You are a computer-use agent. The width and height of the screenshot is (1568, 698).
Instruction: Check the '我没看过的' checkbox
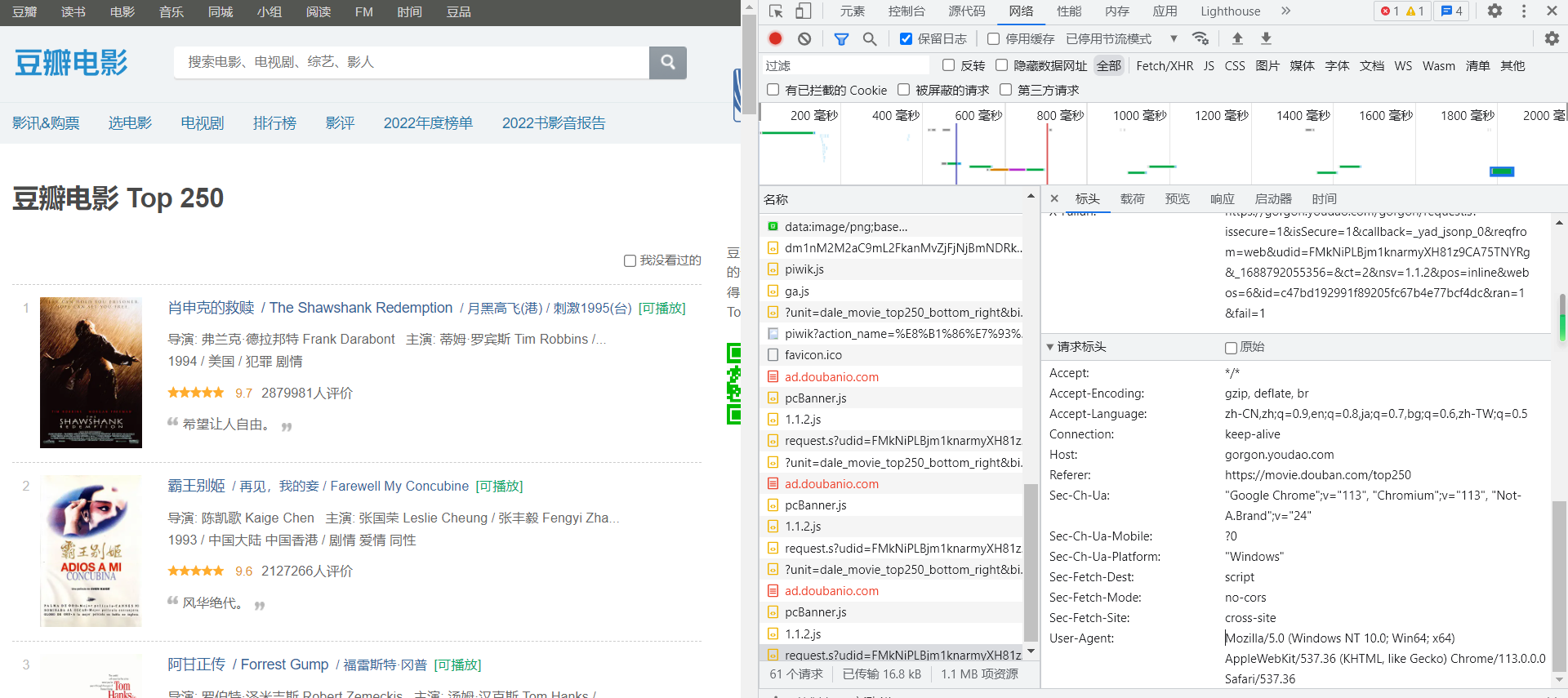pos(630,260)
